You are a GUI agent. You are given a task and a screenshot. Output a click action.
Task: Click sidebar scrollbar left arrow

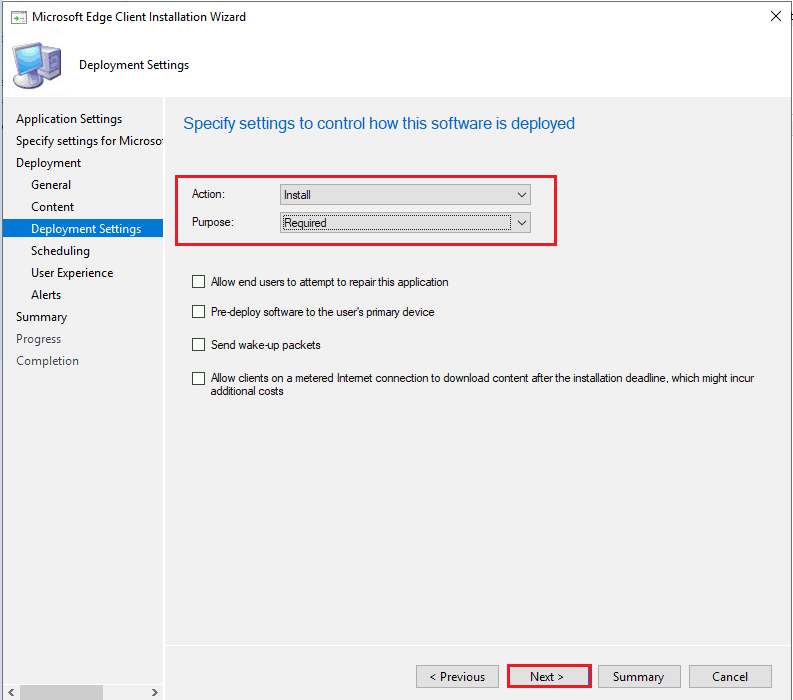11,692
